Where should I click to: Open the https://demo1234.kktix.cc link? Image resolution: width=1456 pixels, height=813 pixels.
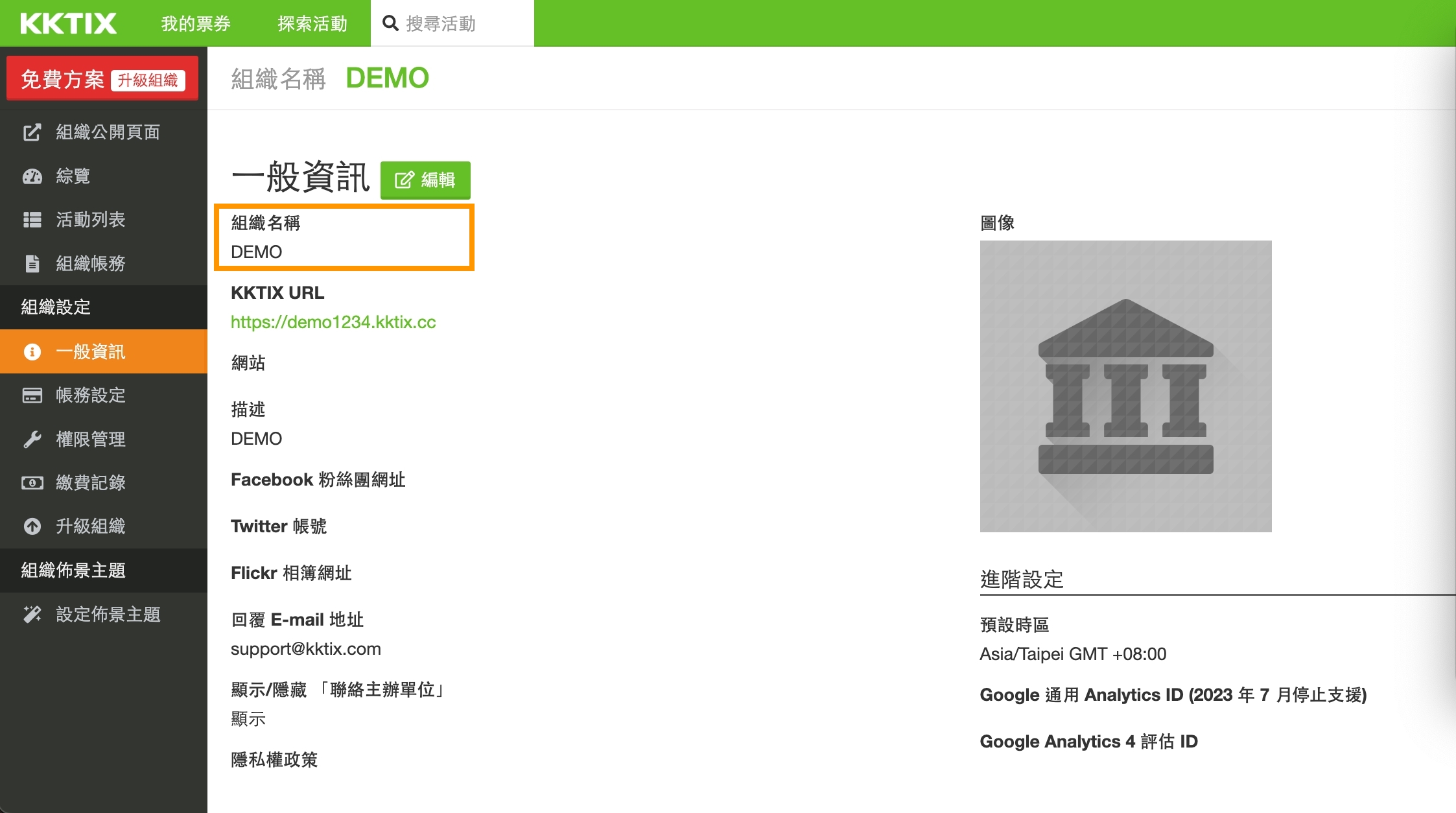[x=333, y=322]
